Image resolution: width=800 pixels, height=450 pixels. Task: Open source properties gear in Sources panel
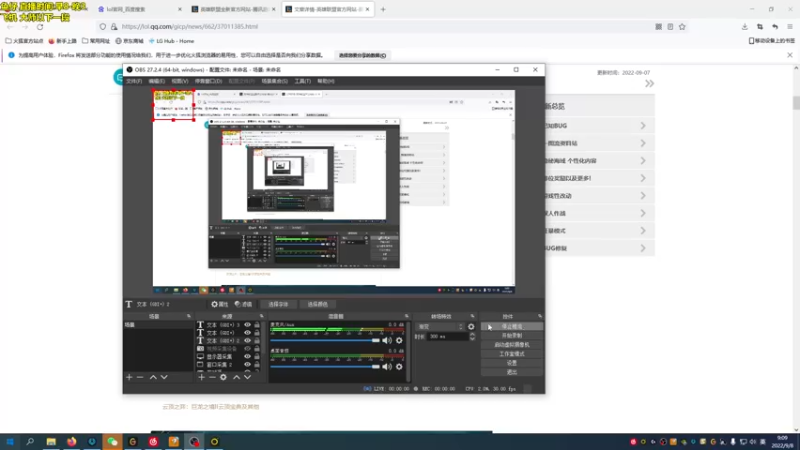(x=223, y=377)
